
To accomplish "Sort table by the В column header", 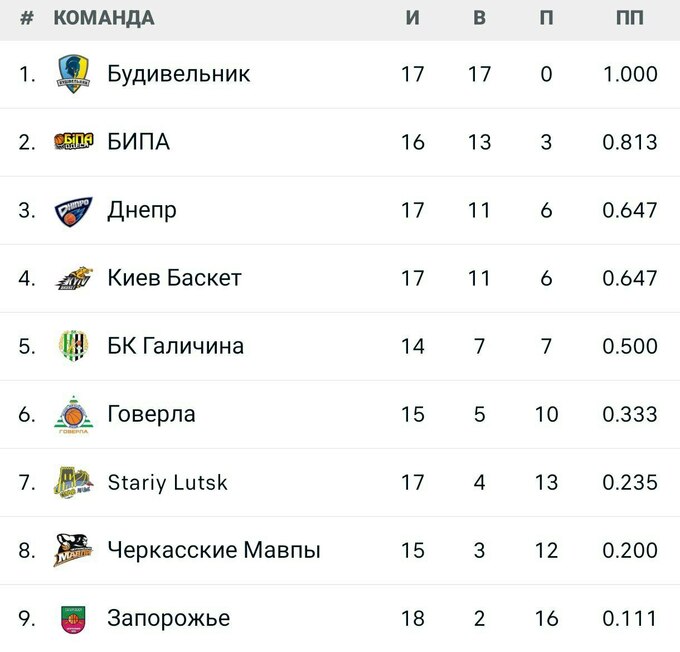I will click(x=479, y=18).
